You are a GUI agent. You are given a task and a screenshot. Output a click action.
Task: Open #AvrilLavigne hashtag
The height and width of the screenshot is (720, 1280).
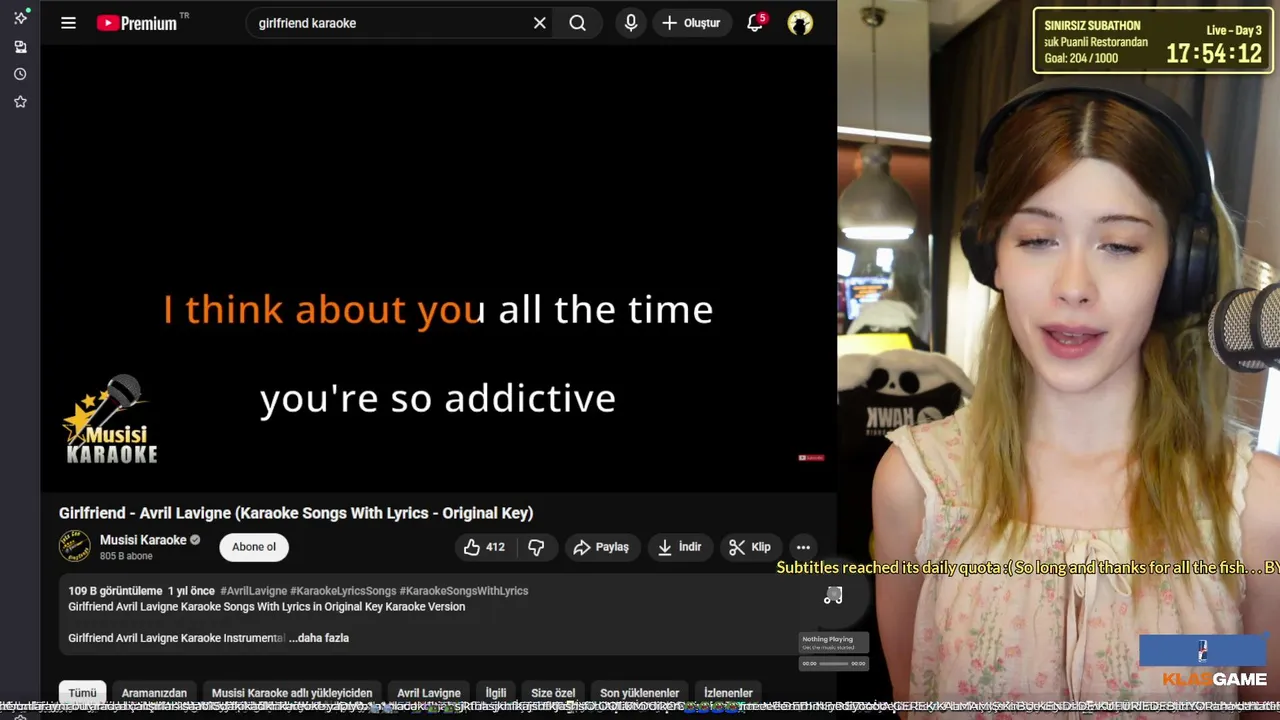[x=253, y=591]
